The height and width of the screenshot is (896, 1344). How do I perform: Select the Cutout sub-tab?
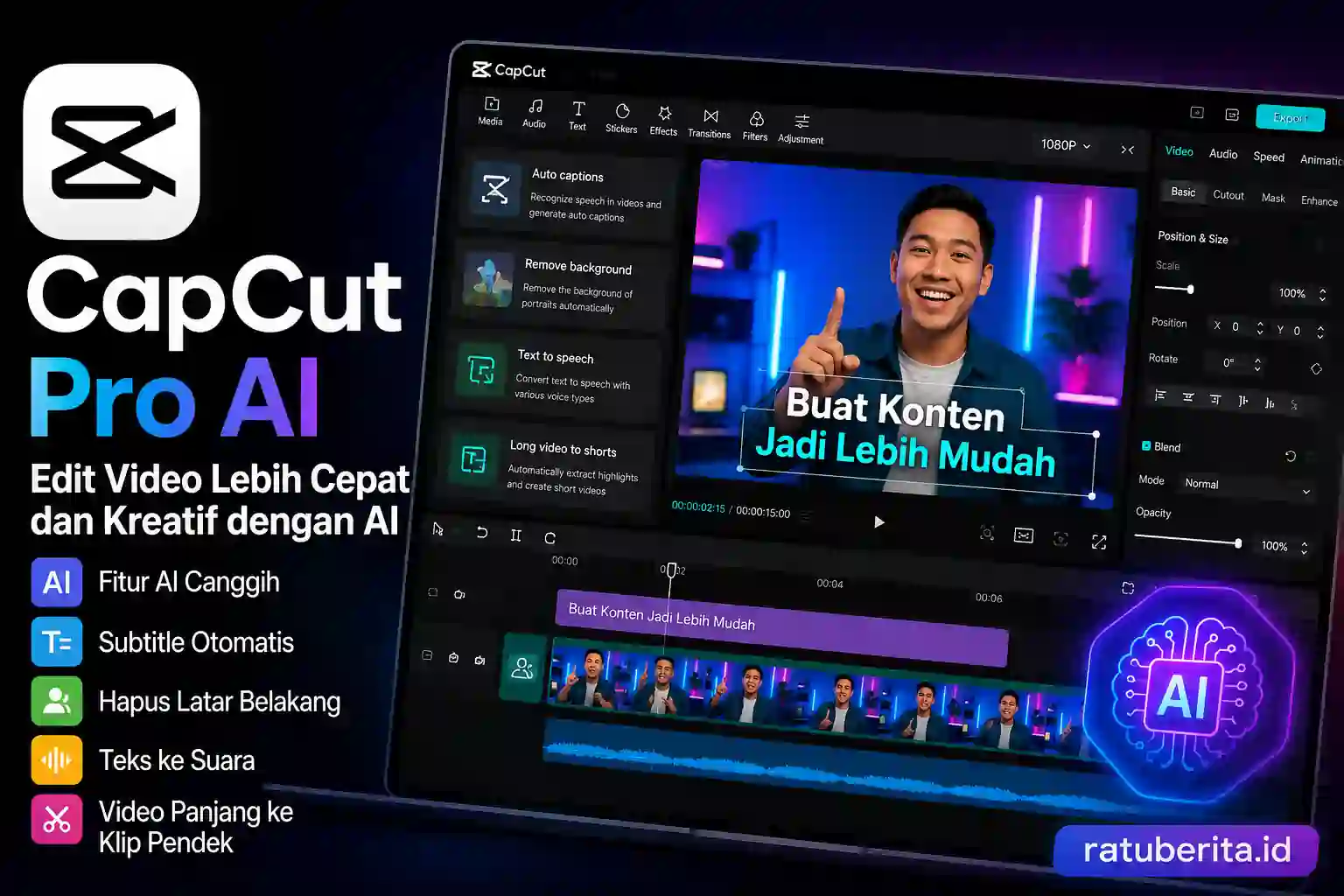tap(1228, 195)
